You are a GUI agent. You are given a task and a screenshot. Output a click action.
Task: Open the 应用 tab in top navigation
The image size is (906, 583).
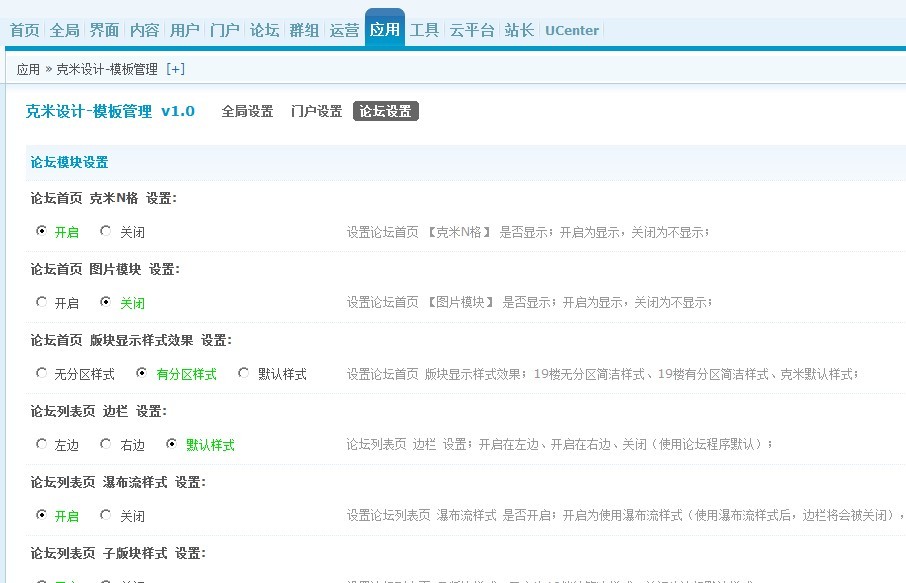[x=384, y=30]
